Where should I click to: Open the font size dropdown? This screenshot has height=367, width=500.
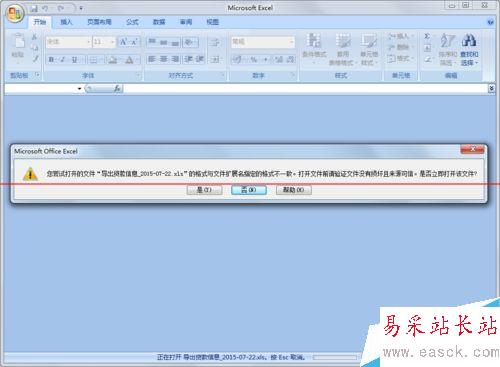[112, 42]
